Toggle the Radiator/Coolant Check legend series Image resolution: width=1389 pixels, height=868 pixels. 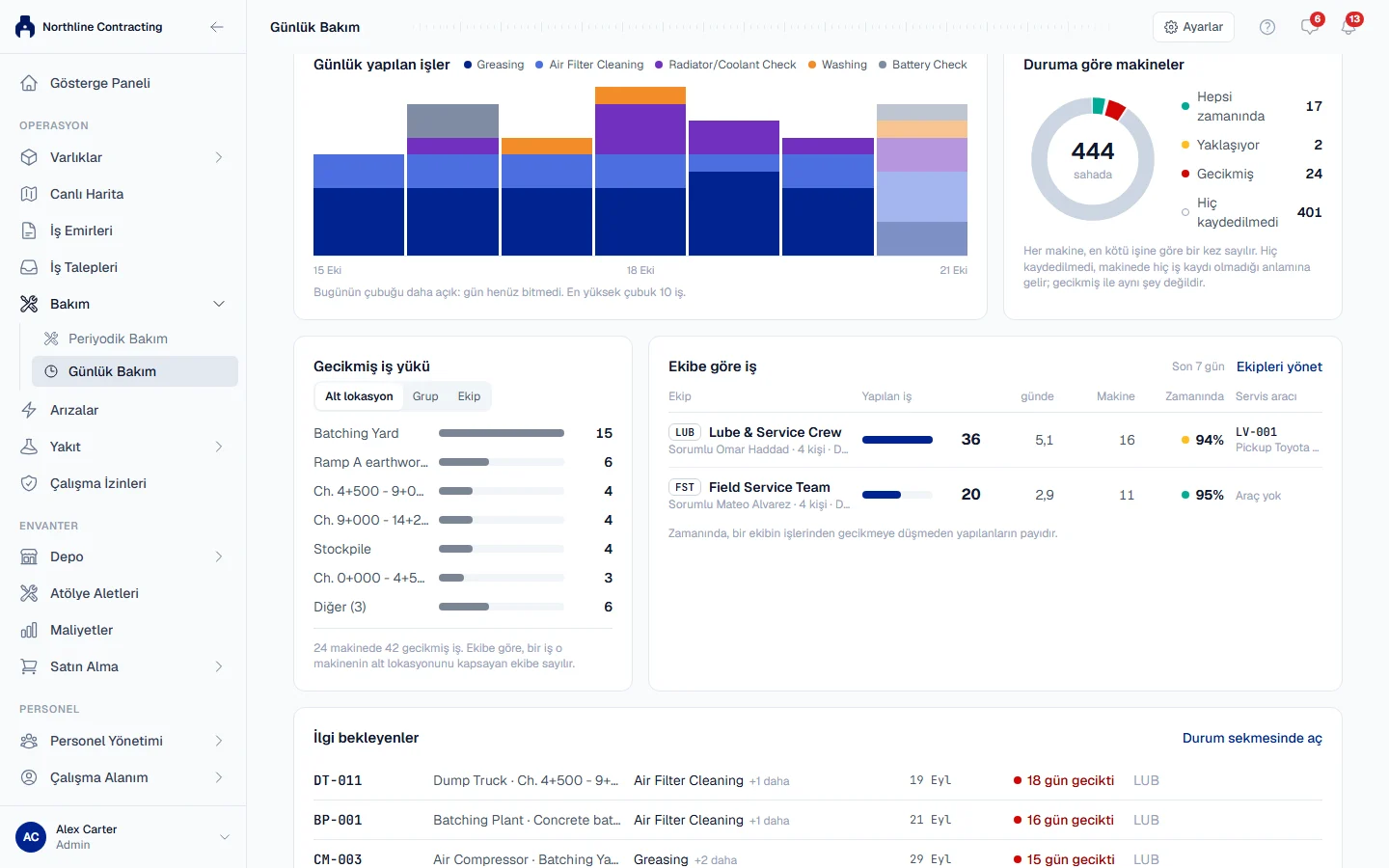pyautogui.click(x=725, y=65)
